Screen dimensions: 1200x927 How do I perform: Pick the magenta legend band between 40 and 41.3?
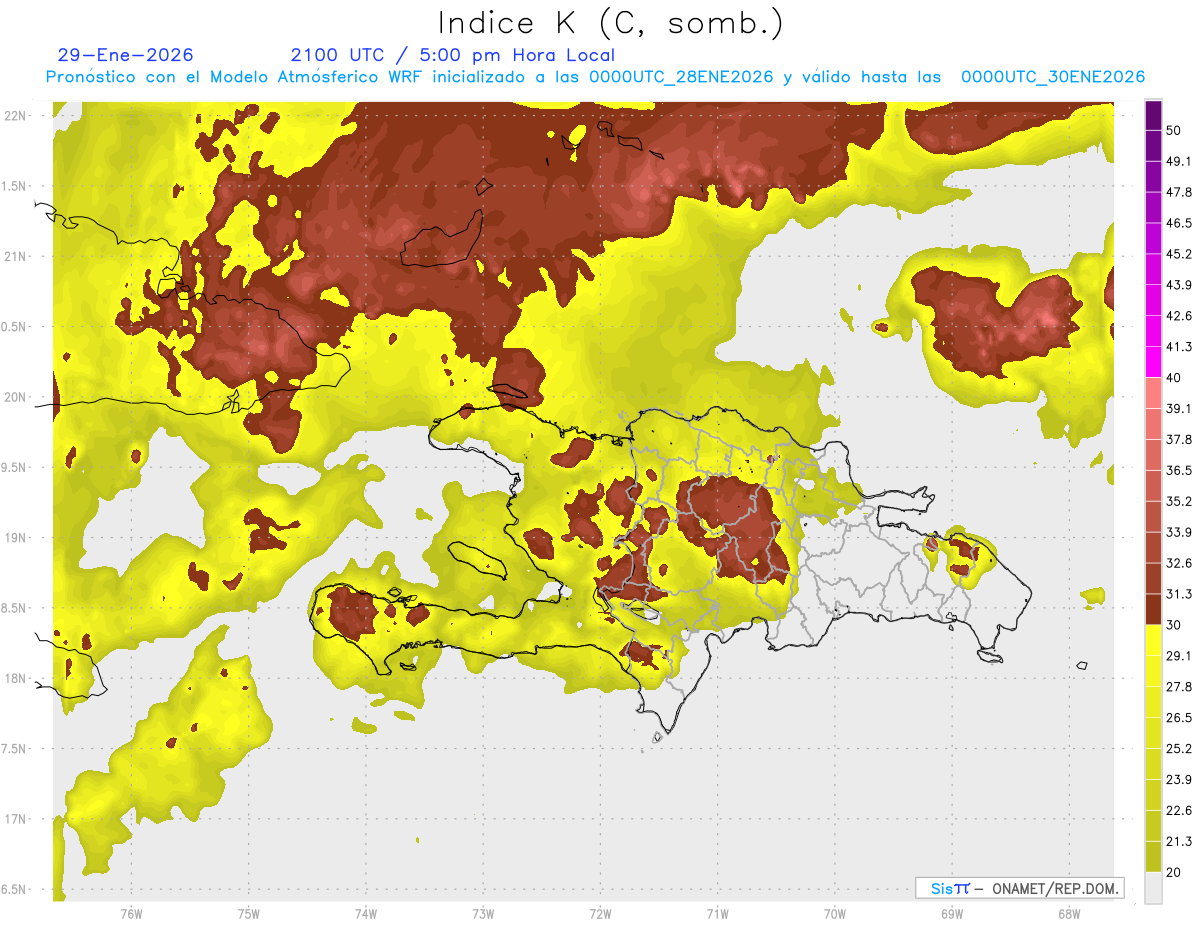pos(1153,362)
